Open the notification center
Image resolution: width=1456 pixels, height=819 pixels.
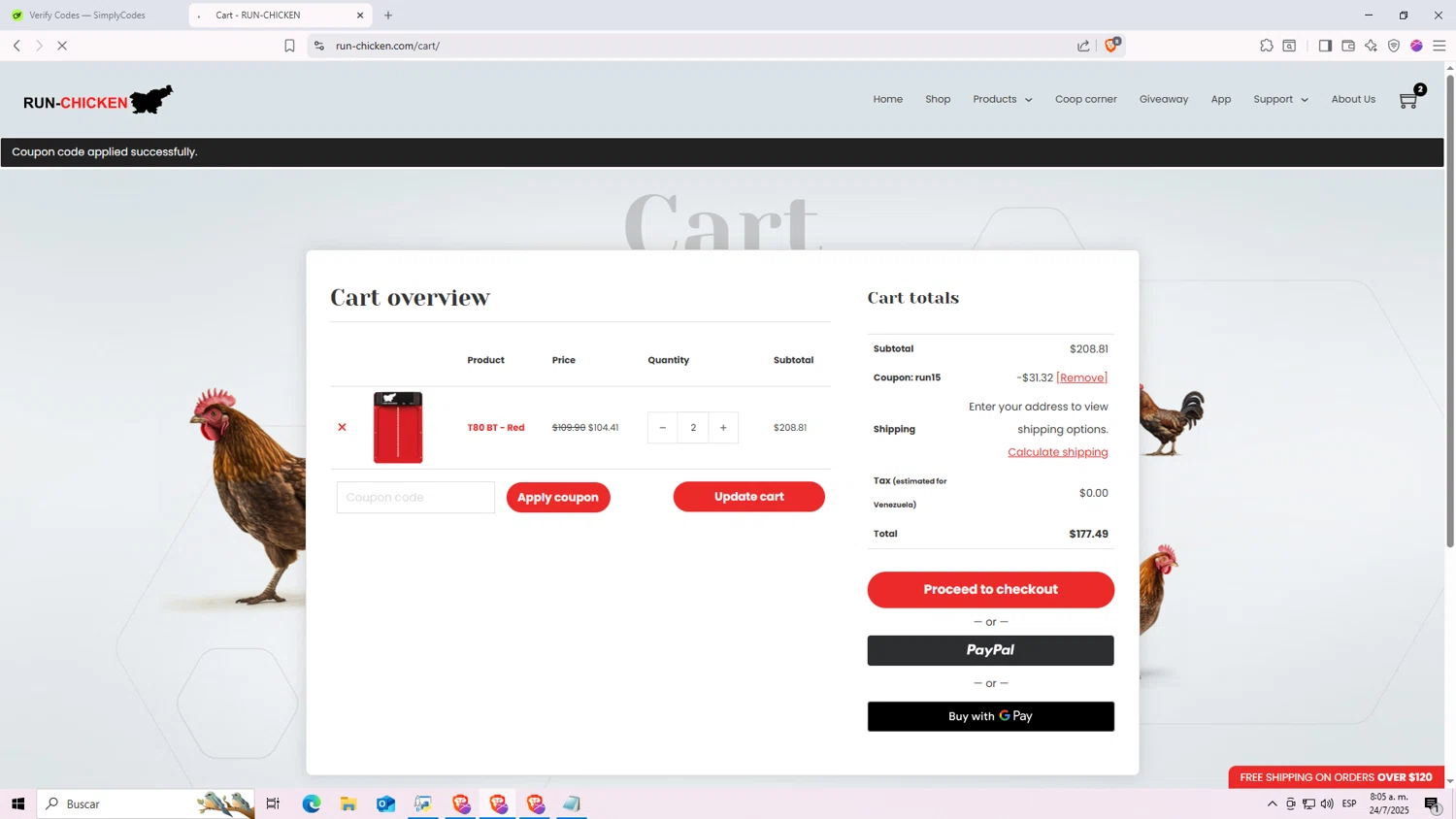(1432, 803)
